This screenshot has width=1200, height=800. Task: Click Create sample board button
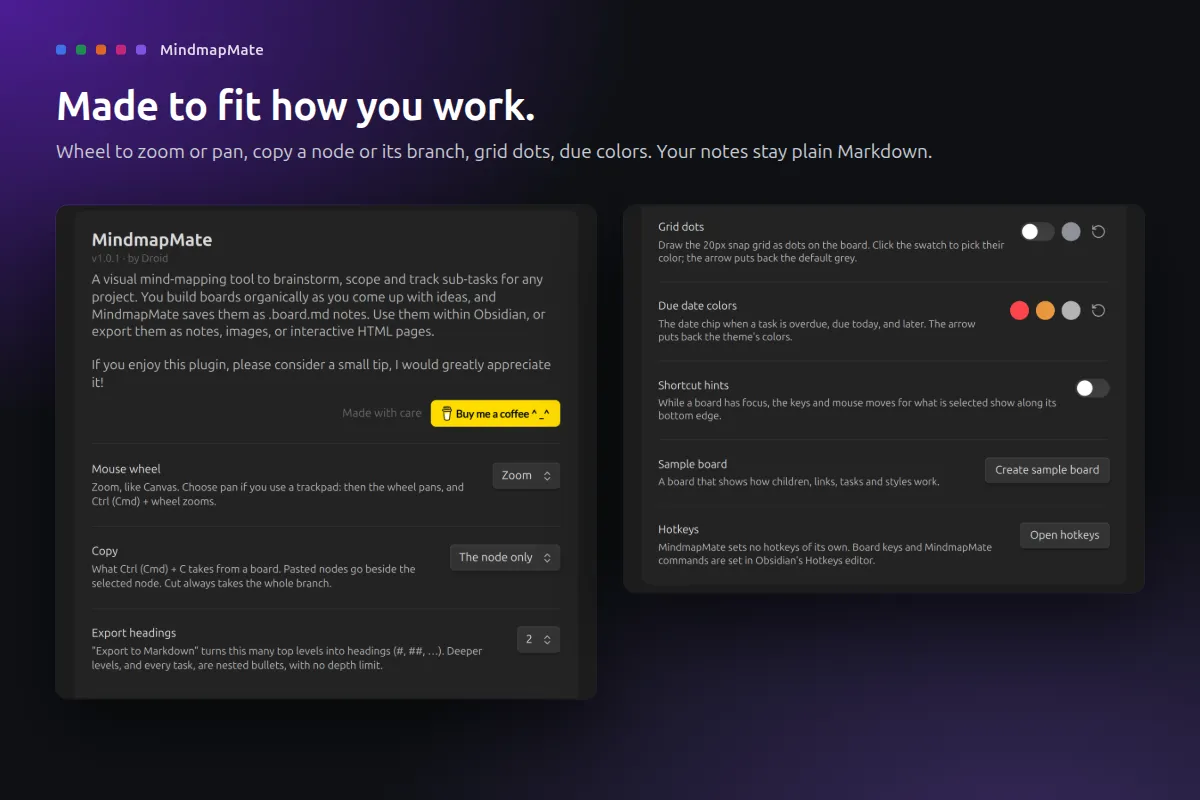coord(1047,470)
